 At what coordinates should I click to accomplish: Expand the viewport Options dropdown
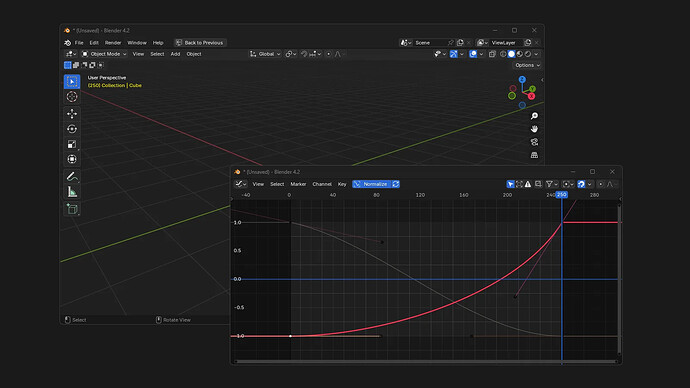pyautogui.click(x=527, y=65)
